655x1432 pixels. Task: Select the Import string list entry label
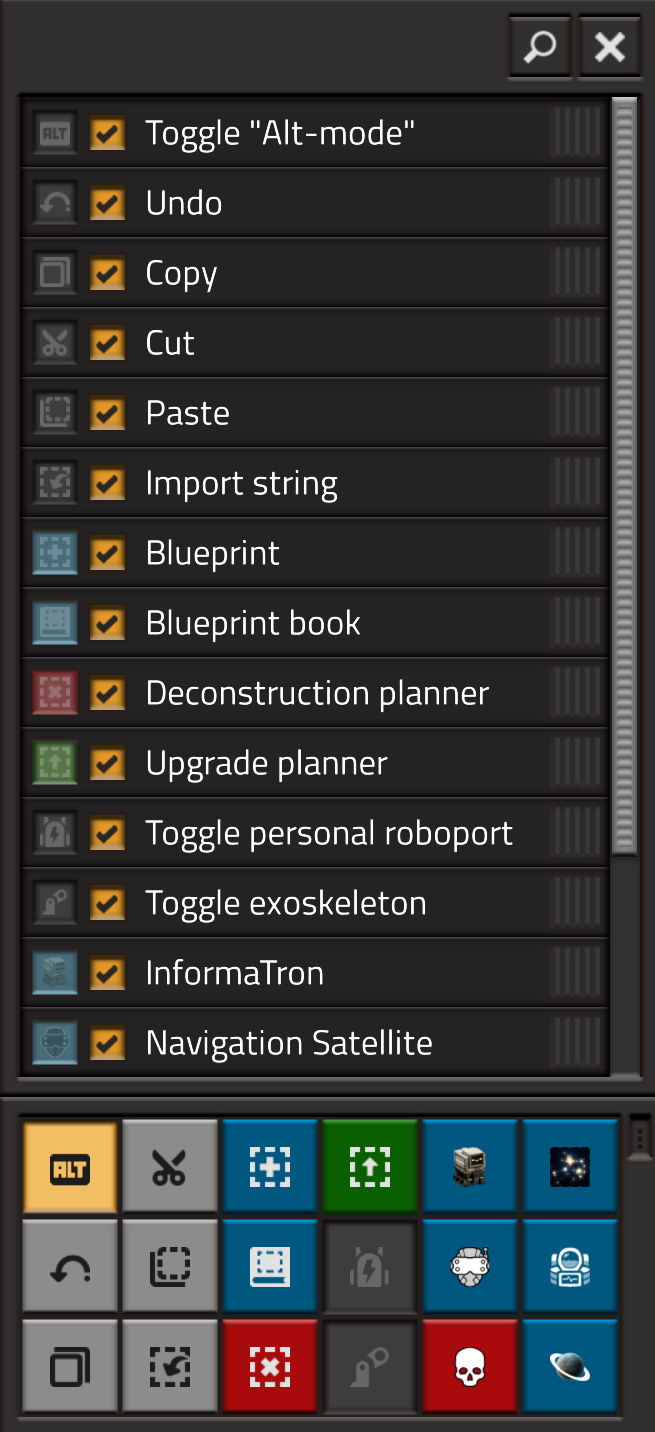point(241,483)
